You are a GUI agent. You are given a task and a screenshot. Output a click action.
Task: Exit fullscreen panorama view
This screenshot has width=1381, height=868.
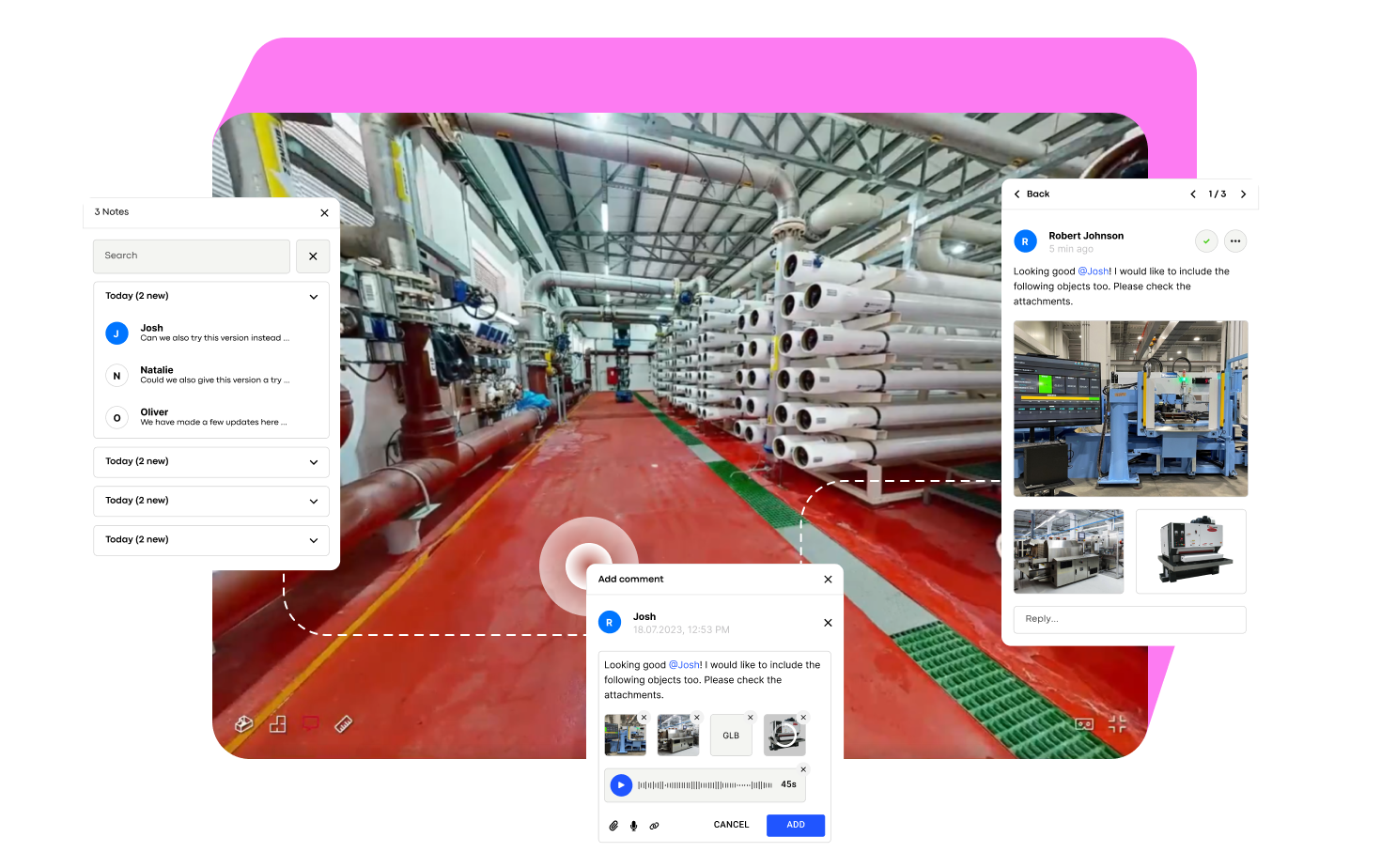[x=1117, y=723]
